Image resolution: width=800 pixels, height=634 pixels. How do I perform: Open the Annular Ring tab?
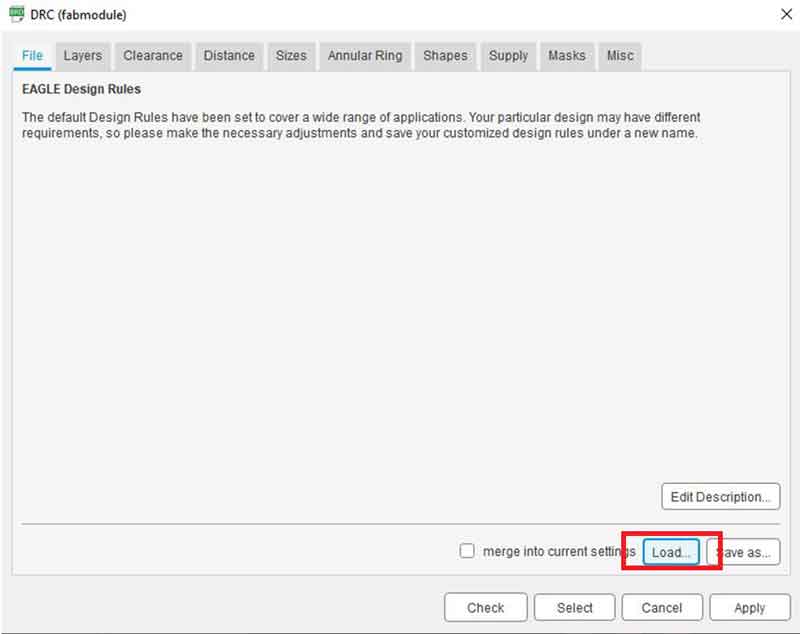tap(365, 56)
